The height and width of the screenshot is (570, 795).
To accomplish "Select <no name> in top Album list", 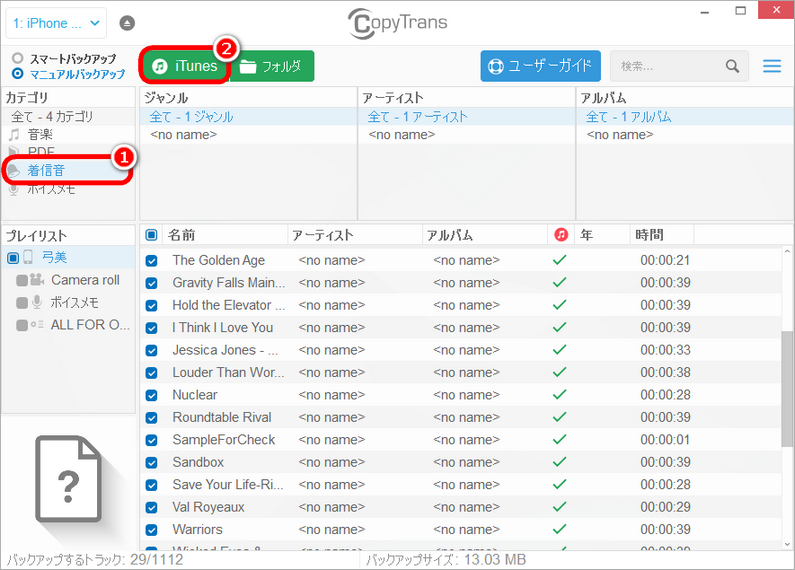I will [x=685, y=134].
